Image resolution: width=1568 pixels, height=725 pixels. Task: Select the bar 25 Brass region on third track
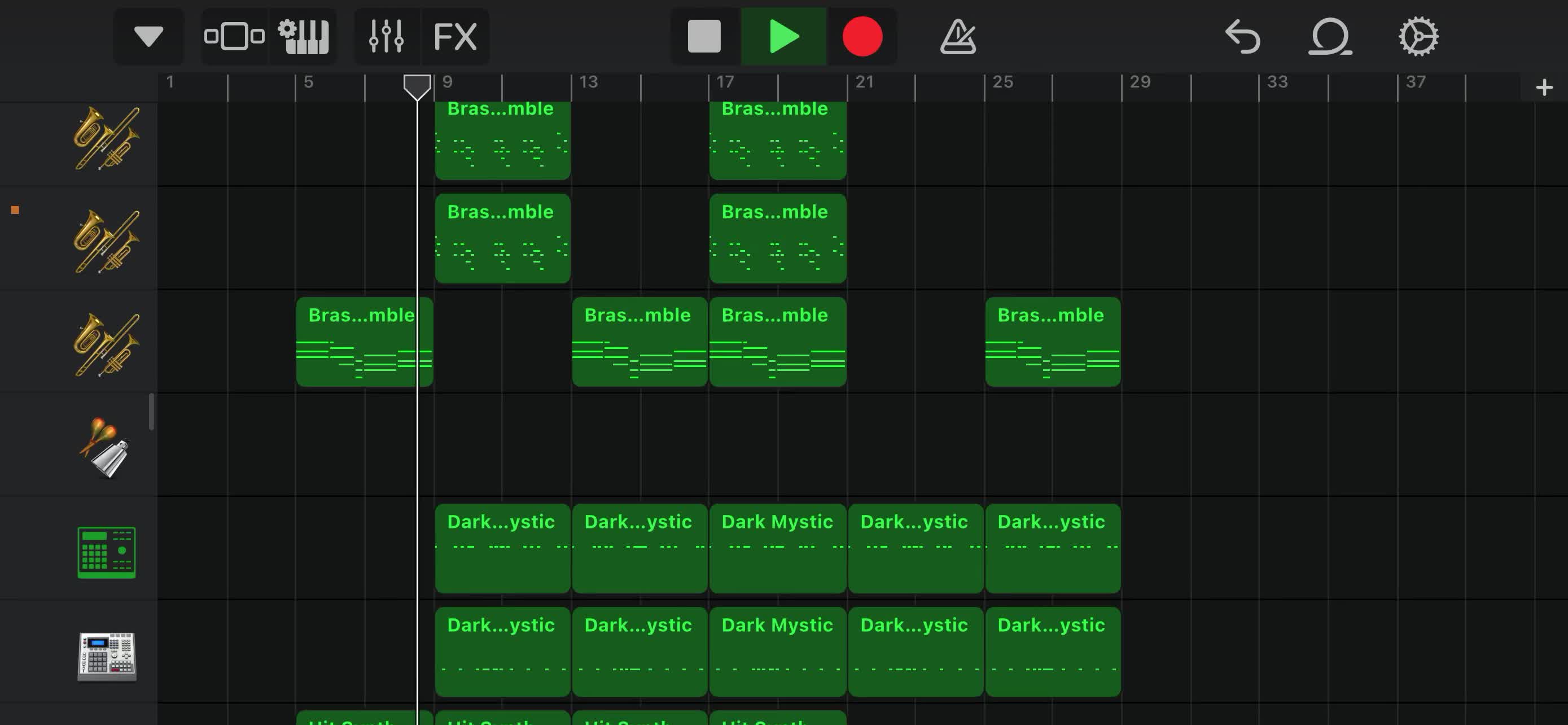[x=1053, y=342]
